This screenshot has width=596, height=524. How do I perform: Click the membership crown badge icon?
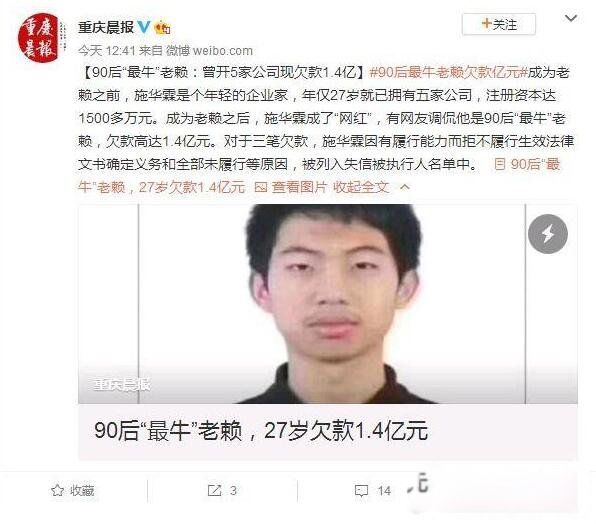click(x=162, y=27)
